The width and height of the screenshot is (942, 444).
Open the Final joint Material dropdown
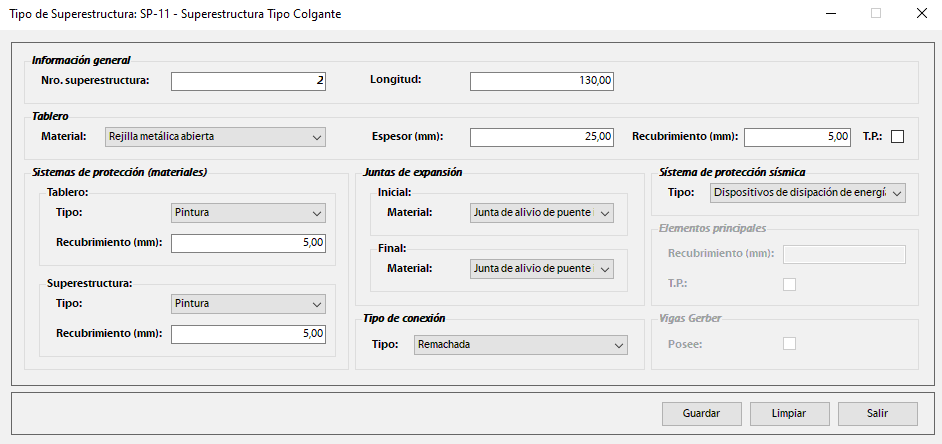540,268
